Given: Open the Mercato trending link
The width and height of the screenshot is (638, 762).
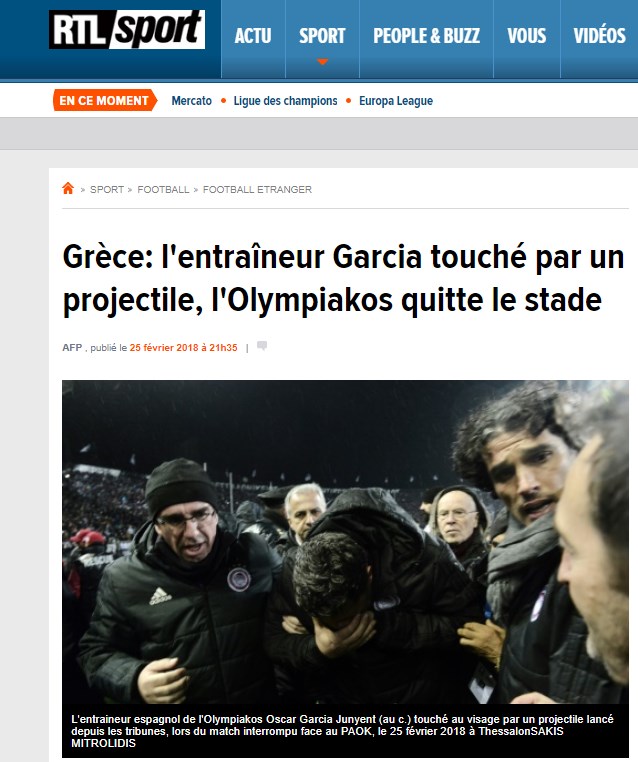Looking at the screenshot, I should point(191,101).
